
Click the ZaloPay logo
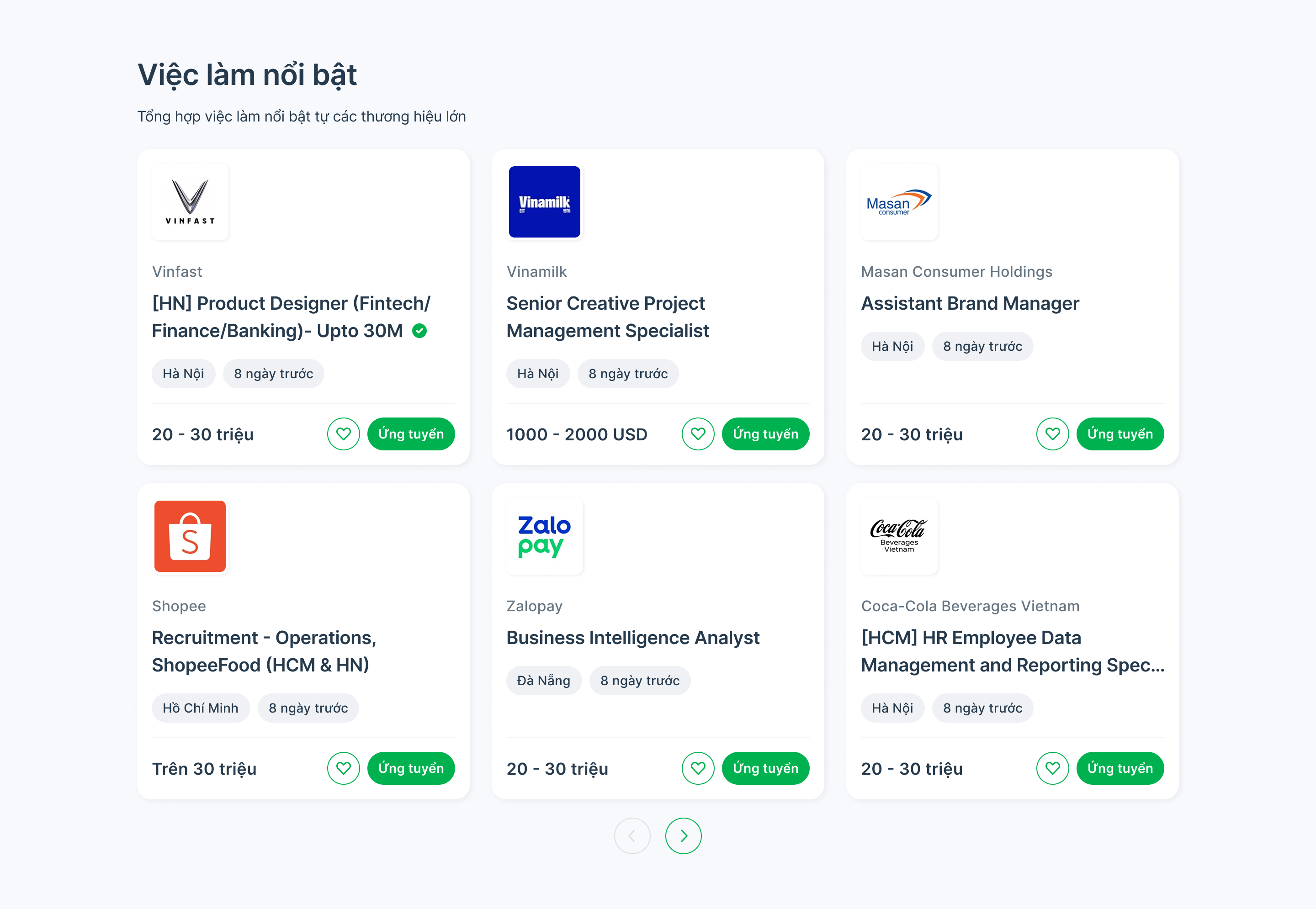tap(545, 536)
